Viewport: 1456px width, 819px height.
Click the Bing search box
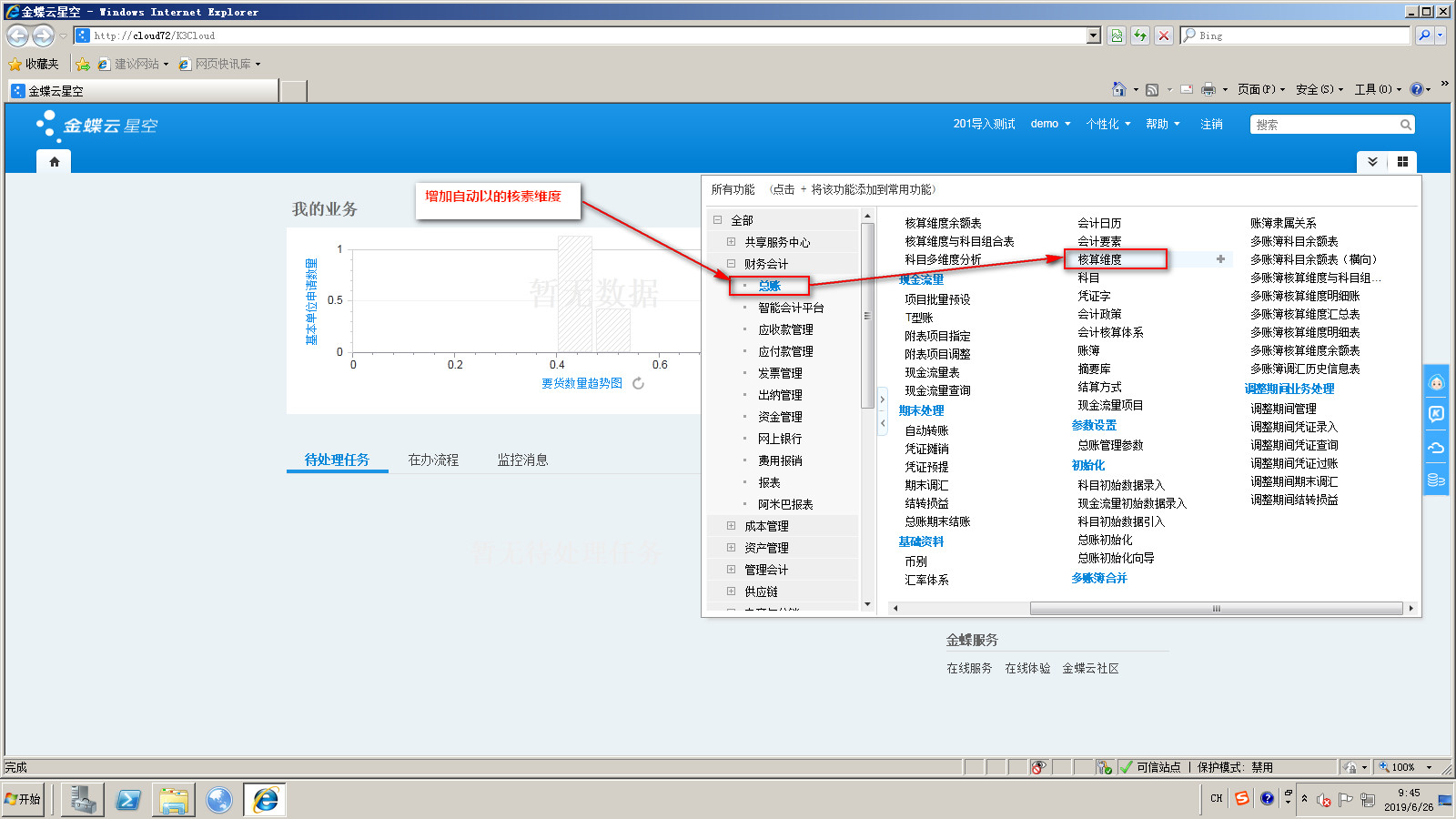pos(1295,35)
